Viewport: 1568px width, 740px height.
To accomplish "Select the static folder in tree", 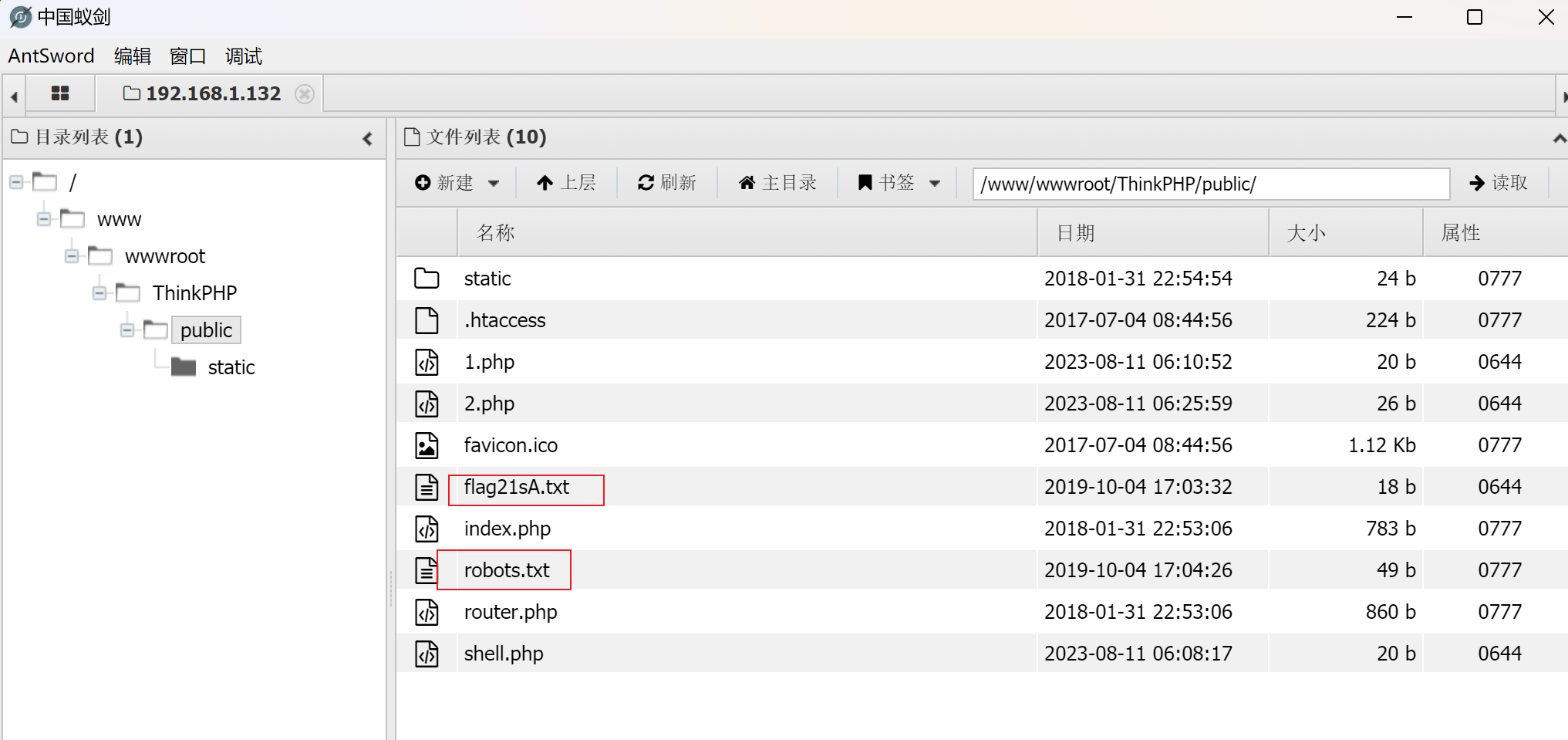I will 231,367.
